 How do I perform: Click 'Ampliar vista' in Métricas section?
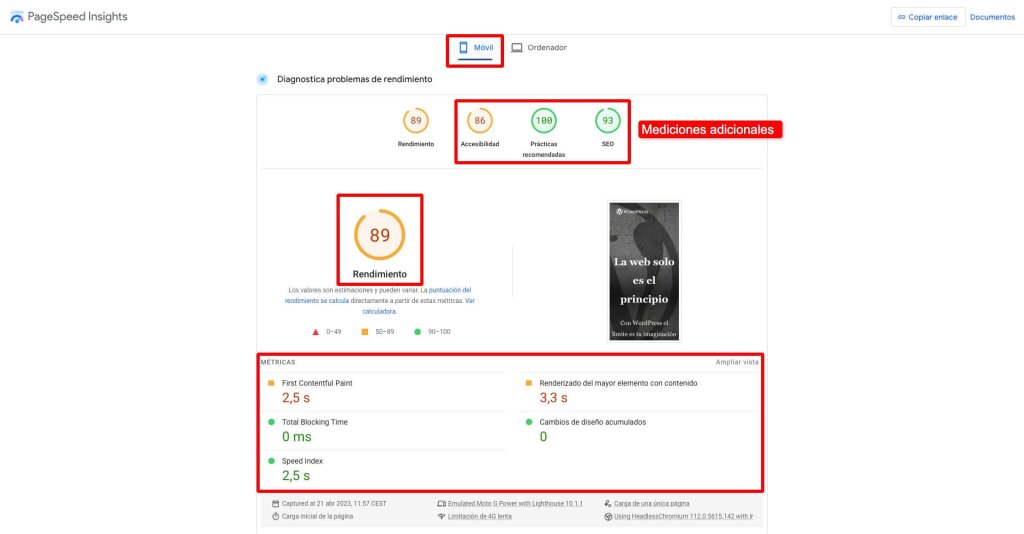tap(737, 362)
